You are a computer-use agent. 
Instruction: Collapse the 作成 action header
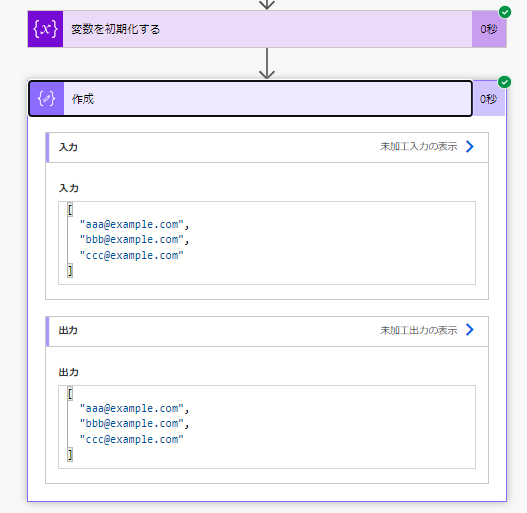click(250, 99)
